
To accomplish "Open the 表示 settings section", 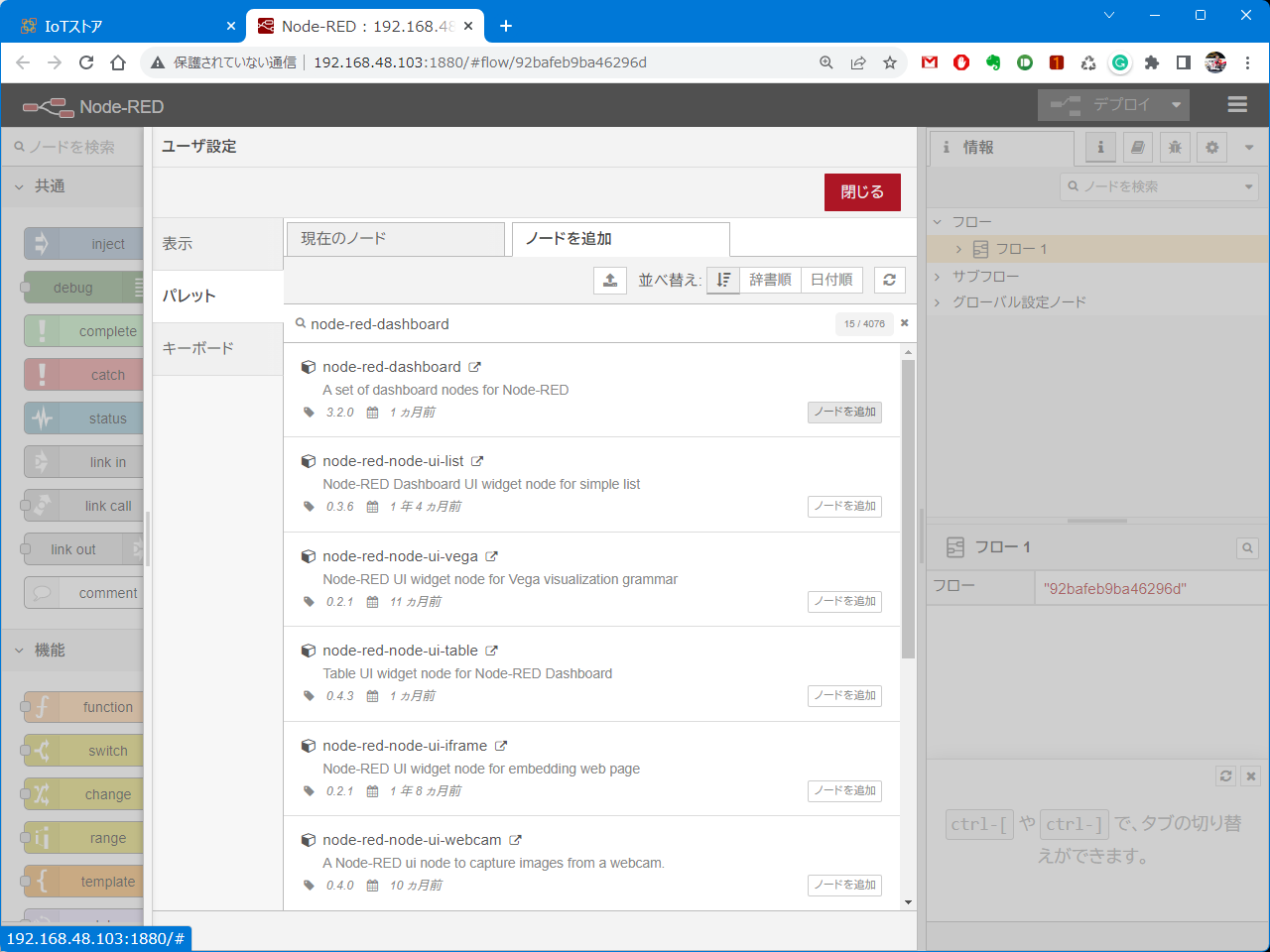I will point(217,244).
